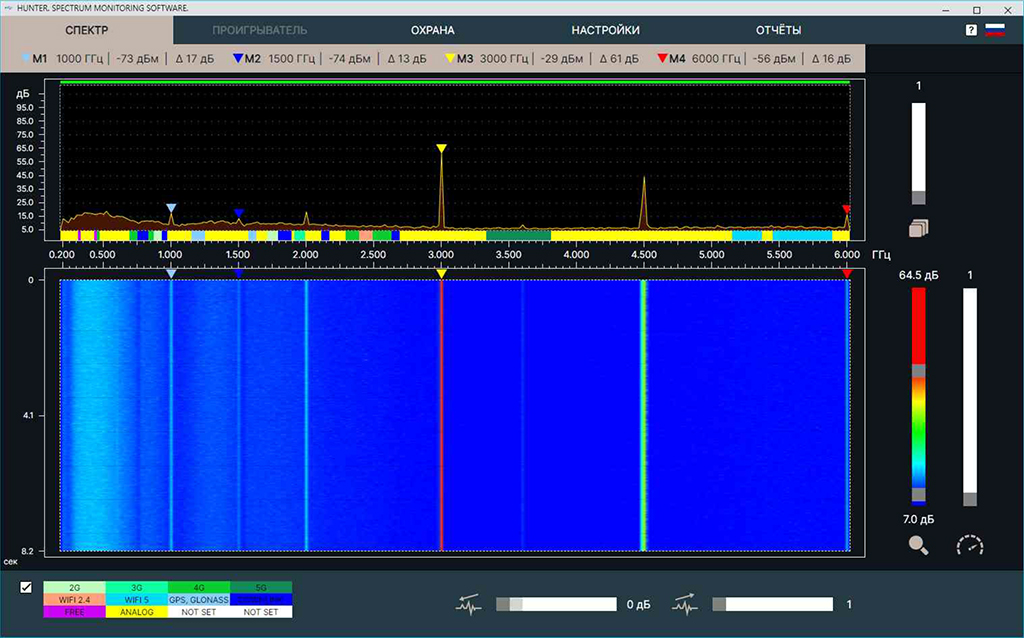
Task: Click the M3 frequency value 3000 ГГц
Action: [x=504, y=59]
